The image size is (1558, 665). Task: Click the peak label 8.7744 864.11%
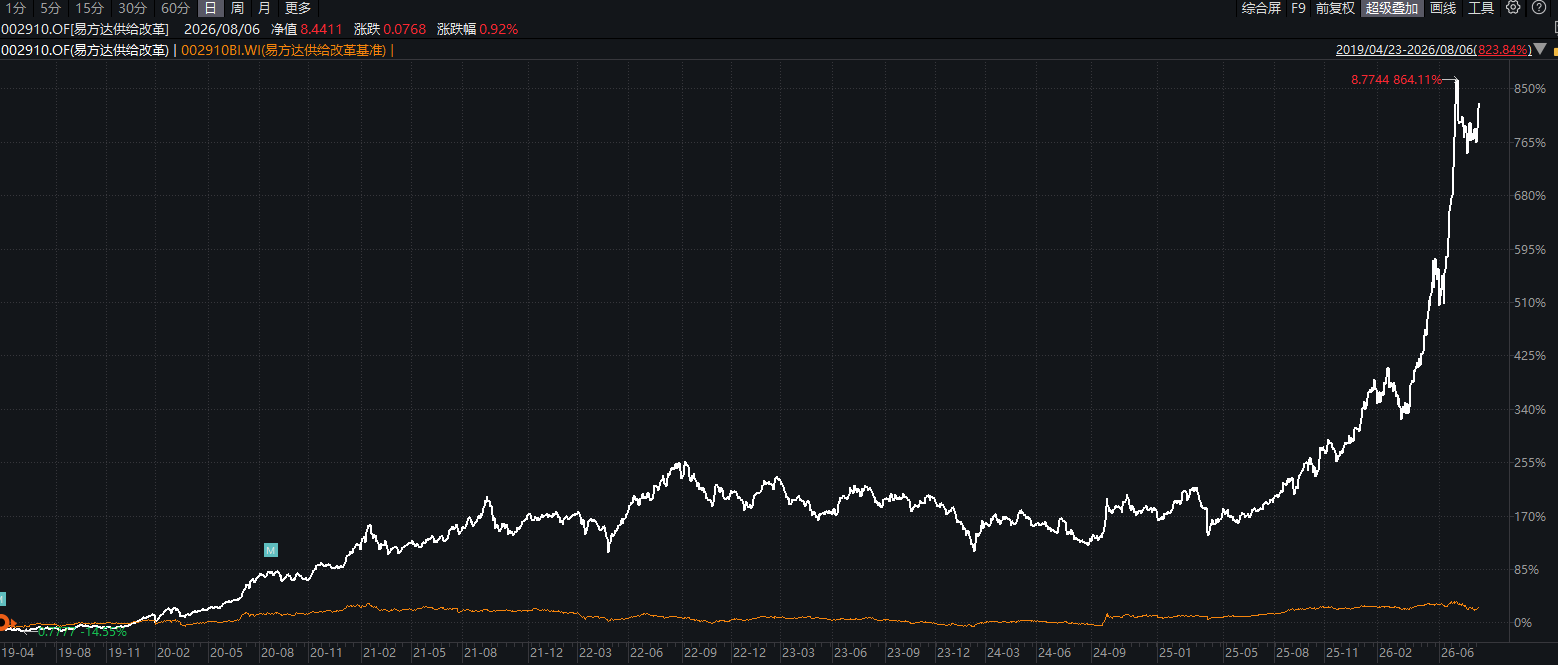click(x=1396, y=79)
